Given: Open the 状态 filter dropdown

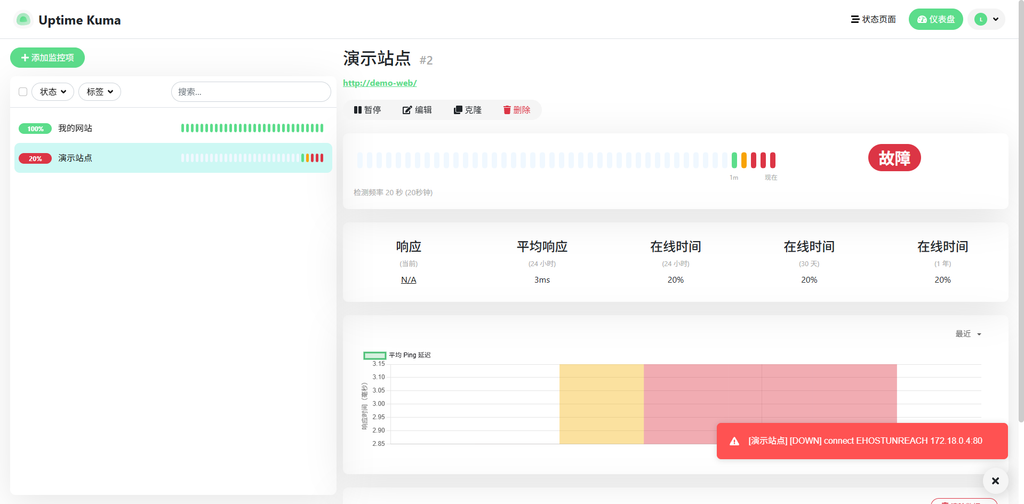Looking at the screenshot, I should 53,92.
